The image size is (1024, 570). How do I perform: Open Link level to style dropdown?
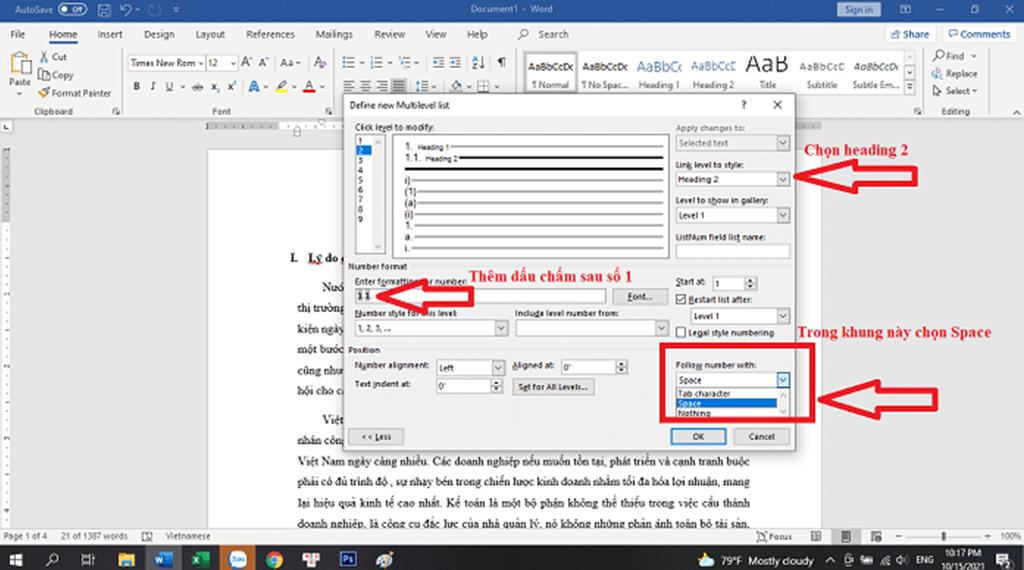[782, 179]
